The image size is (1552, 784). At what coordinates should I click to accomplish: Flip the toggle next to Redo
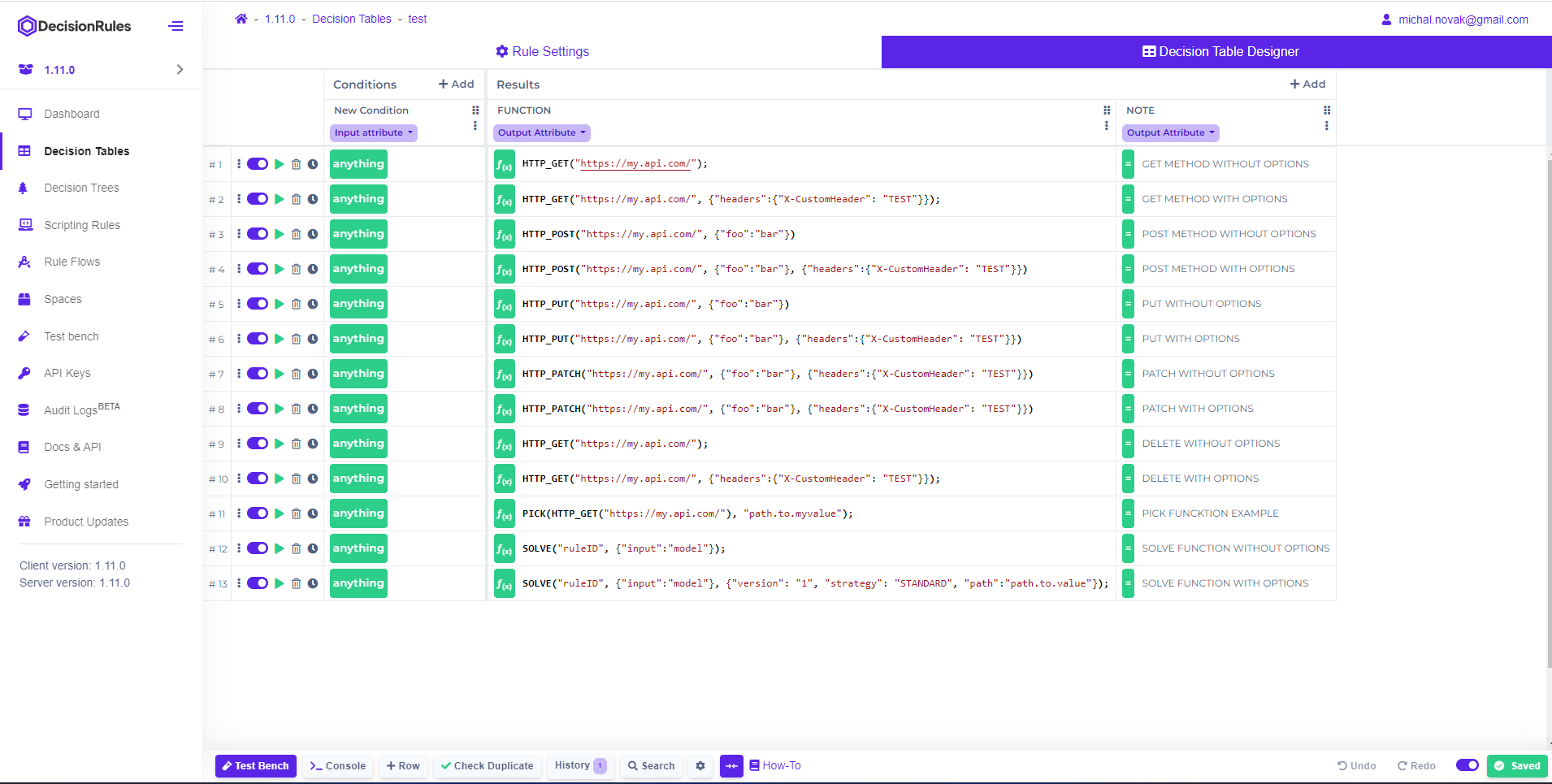(1467, 765)
